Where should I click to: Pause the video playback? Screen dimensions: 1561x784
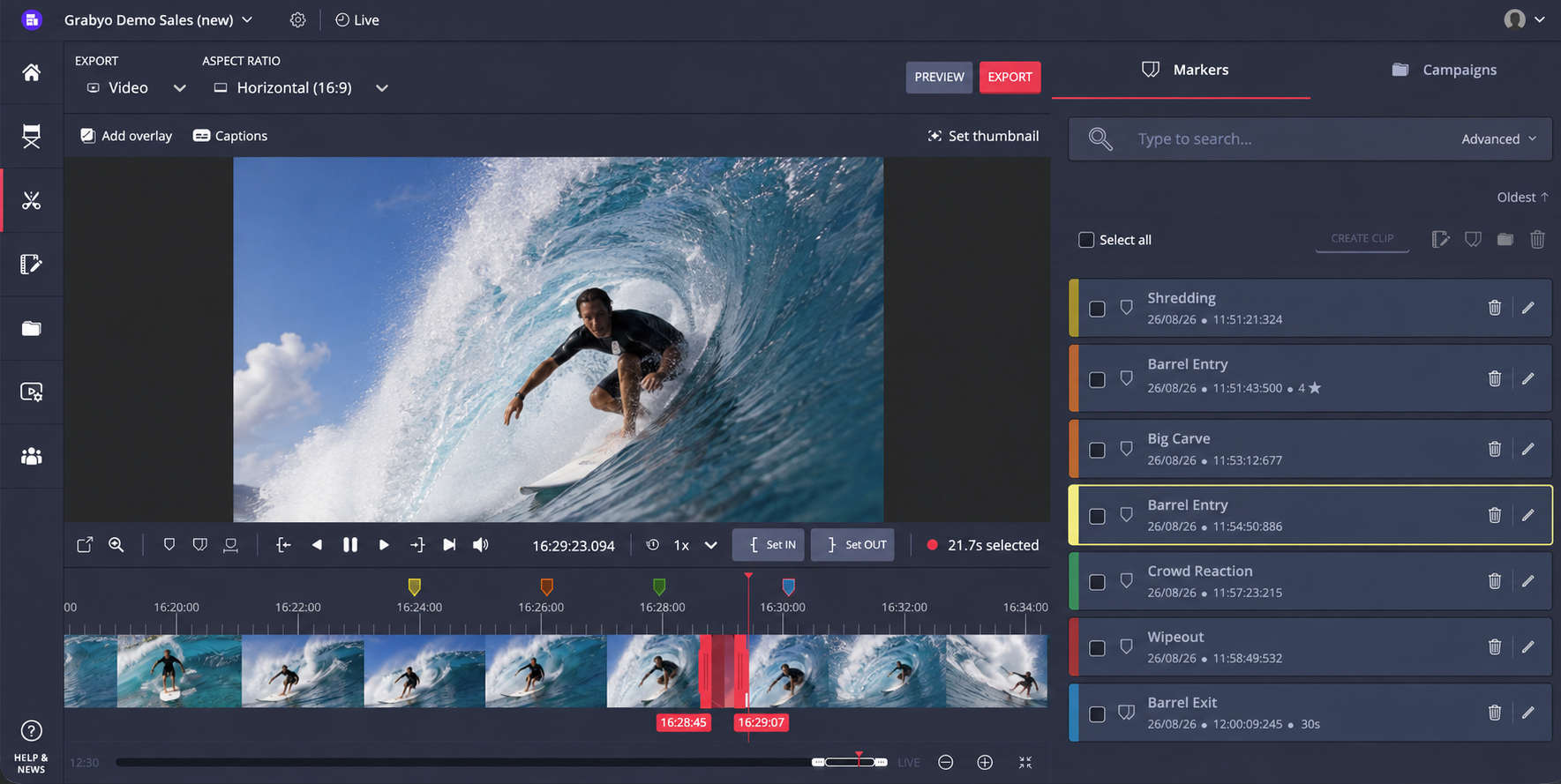click(x=350, y=545)
